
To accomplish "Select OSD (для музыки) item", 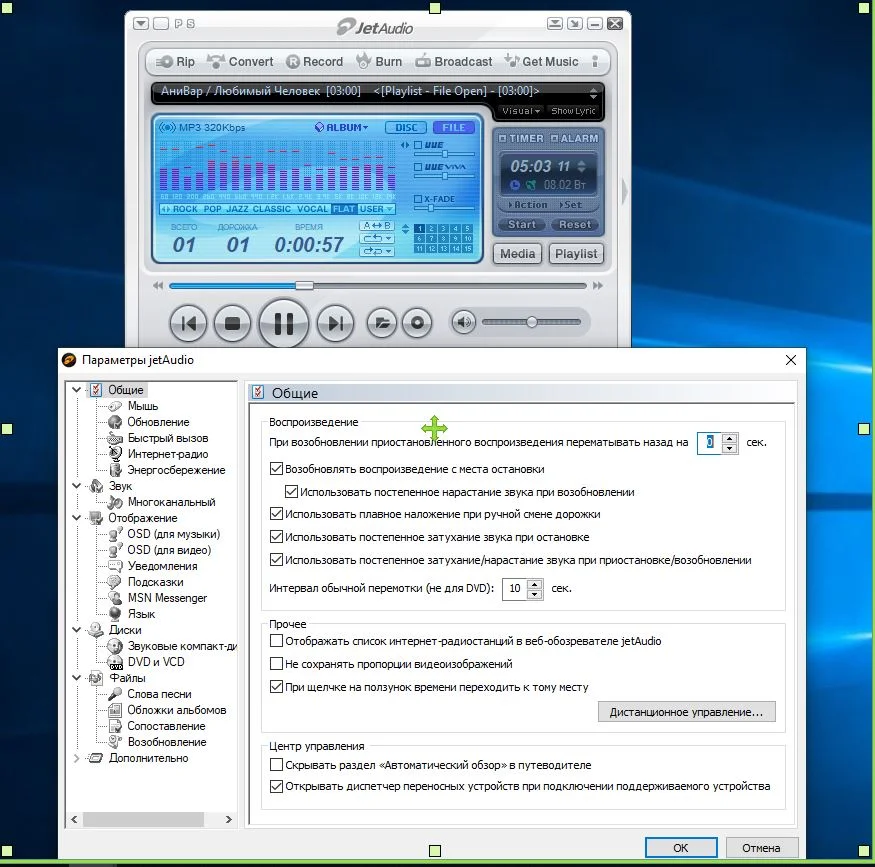I will (x=174, y=534).
